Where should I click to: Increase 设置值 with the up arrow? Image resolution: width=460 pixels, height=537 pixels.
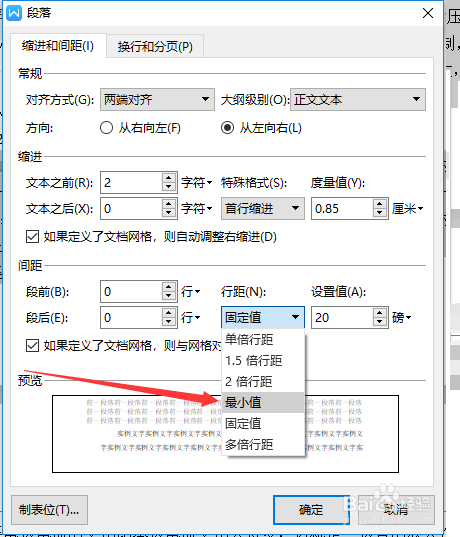tap(380, 313)
